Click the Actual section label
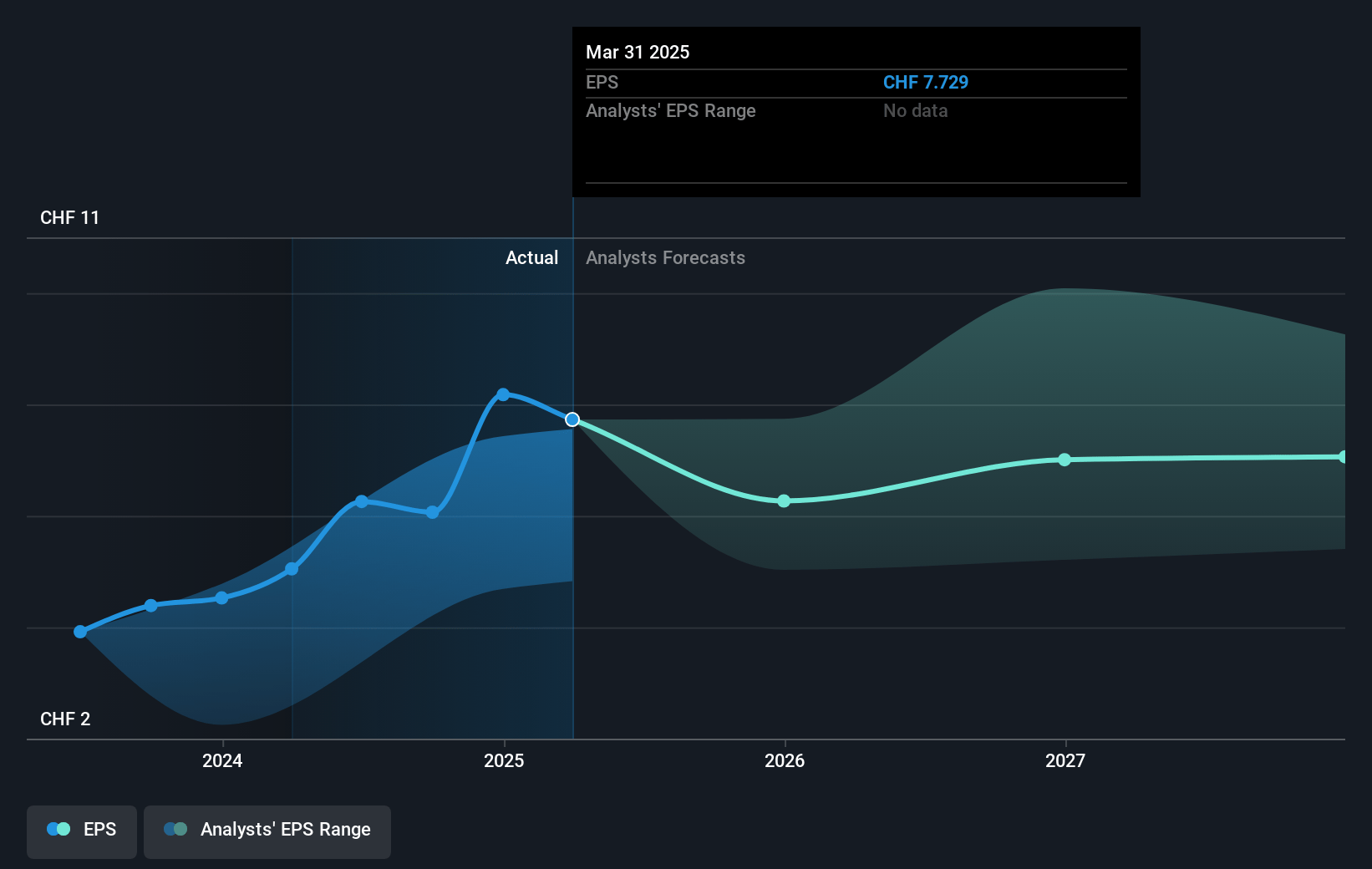Screen dimensions: 1372x869 point(531,258)
